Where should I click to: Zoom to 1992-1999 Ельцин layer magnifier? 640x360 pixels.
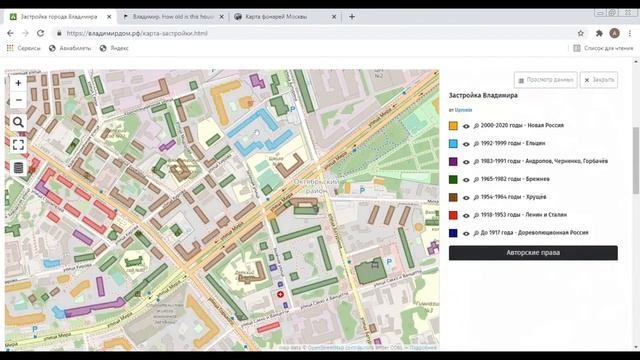[x=476, y=144]
